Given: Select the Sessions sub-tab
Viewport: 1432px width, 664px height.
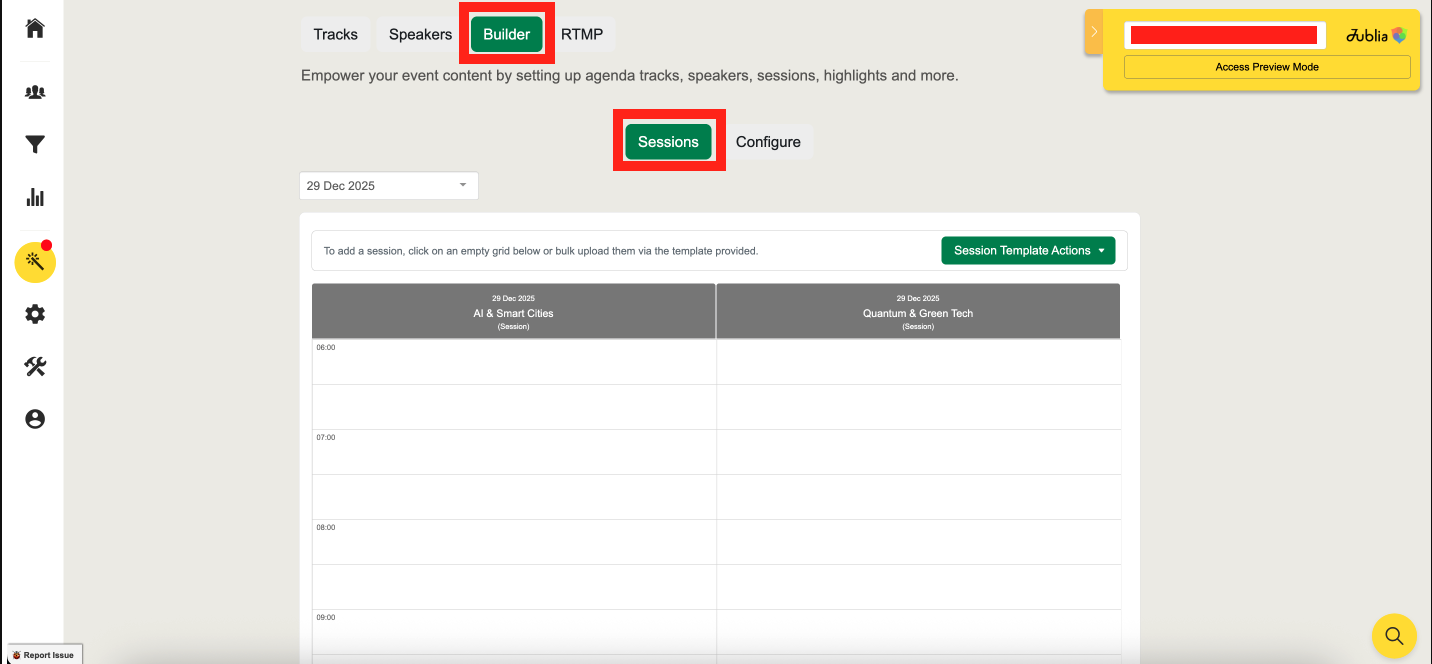Looking at the screenshot, I should tap(668, 142).
